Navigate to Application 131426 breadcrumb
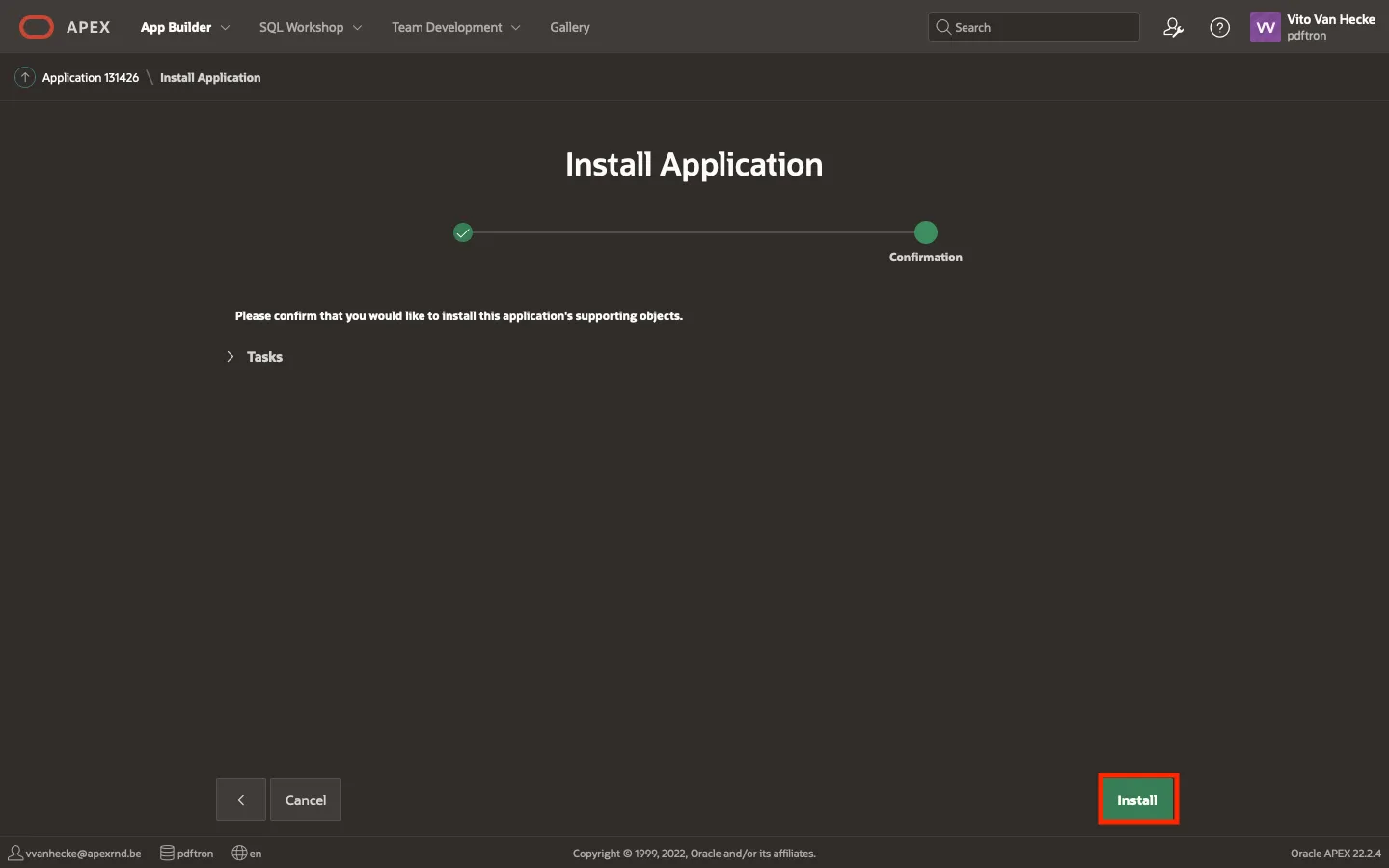1389x868 pixels. click(x=91, y=78)
